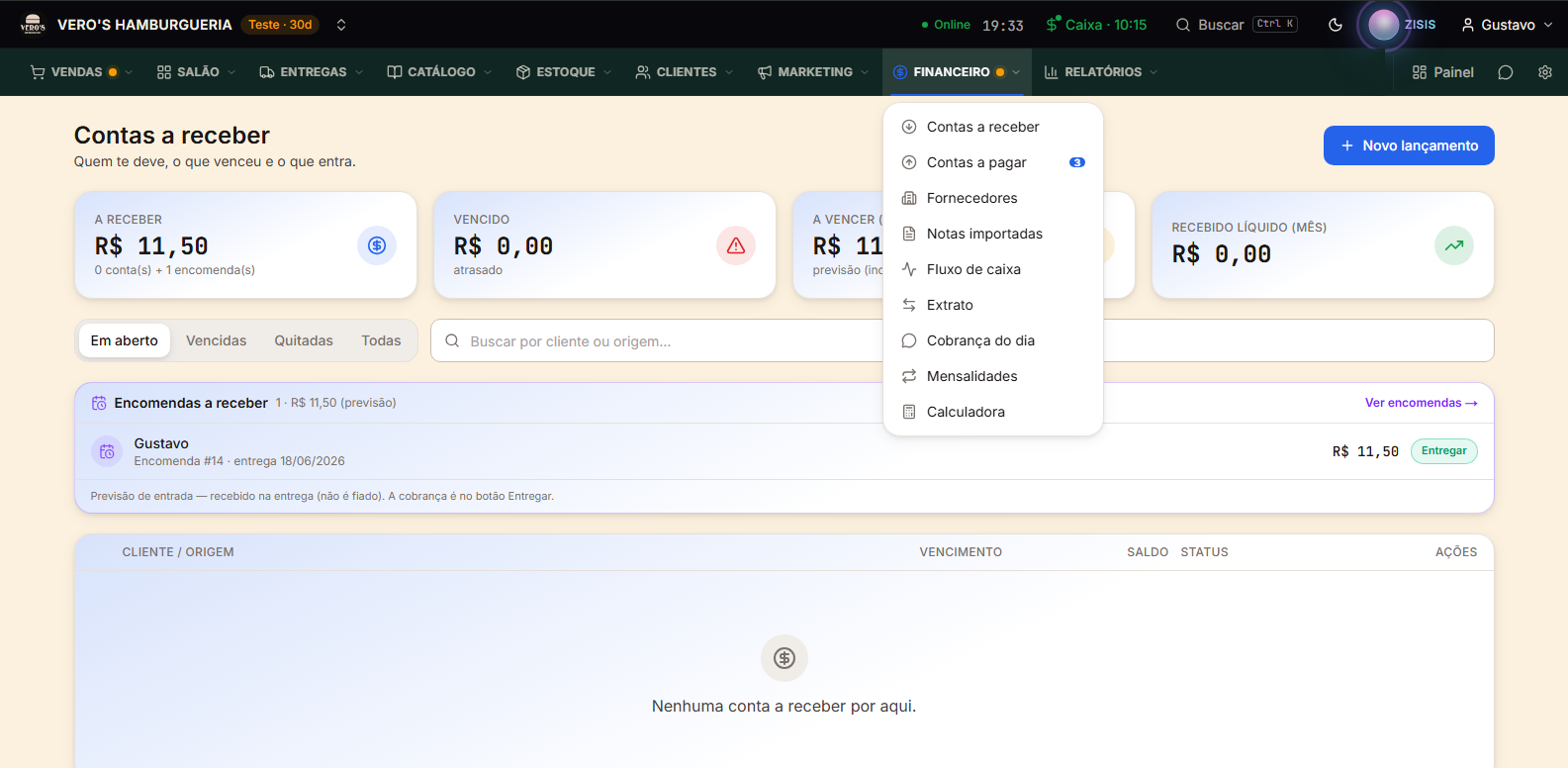The width and height of the screenshot is (1568, 768).
Task: Click the dollar icon in empty state
Action: point(784,658)
